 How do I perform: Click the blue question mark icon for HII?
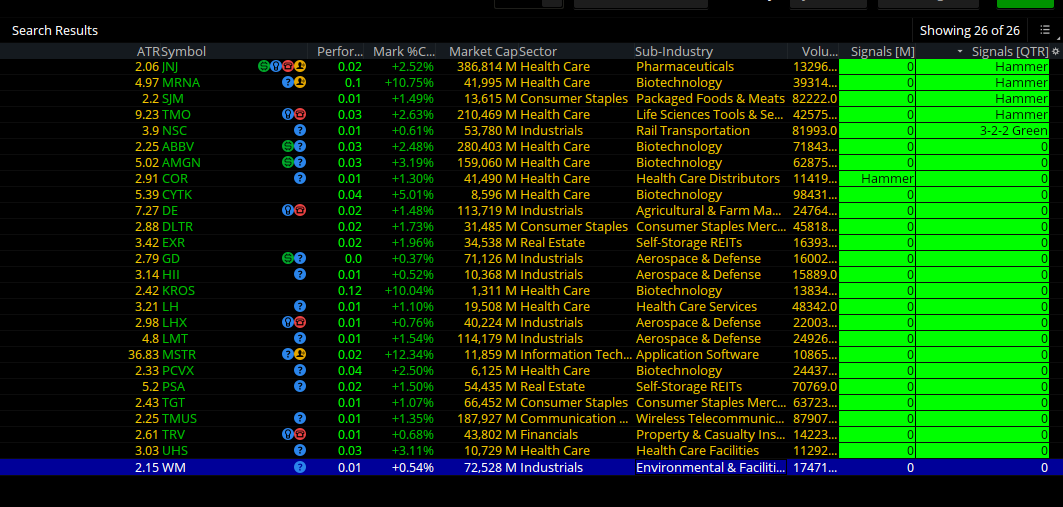click(x=300, y=275)
